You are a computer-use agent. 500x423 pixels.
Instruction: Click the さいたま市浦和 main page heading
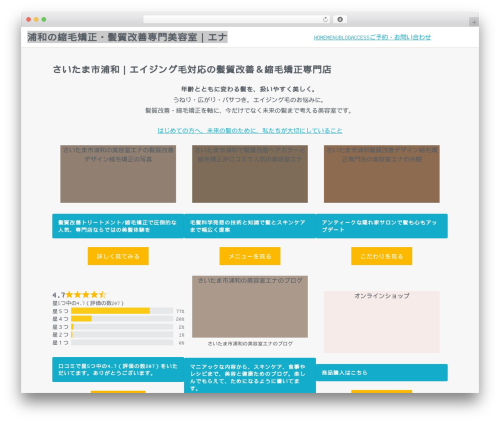coord(192,69)
